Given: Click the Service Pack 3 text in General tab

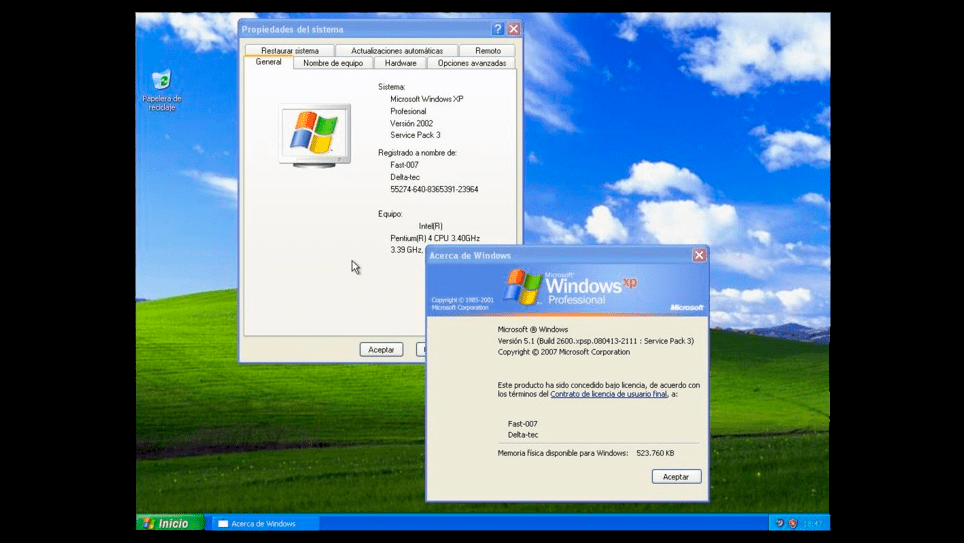Looking at the screenshot, I should pyautogui.click(x=415, y=135).
